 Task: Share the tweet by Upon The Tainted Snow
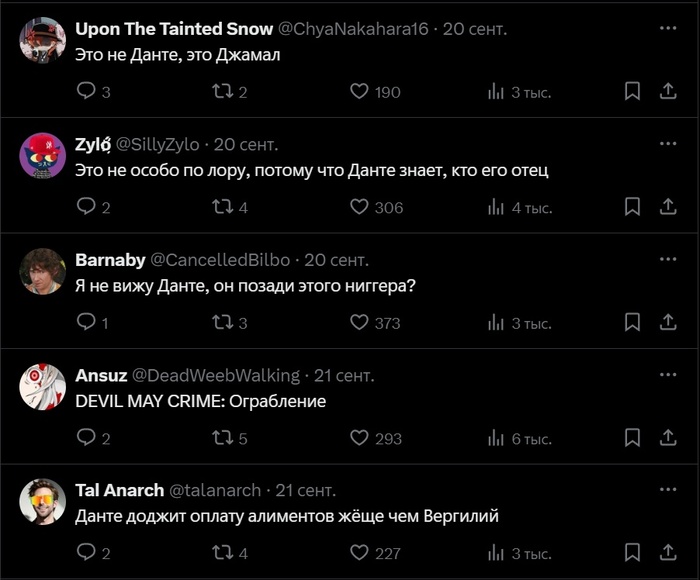pyautogui.click(x=668, y=91)
